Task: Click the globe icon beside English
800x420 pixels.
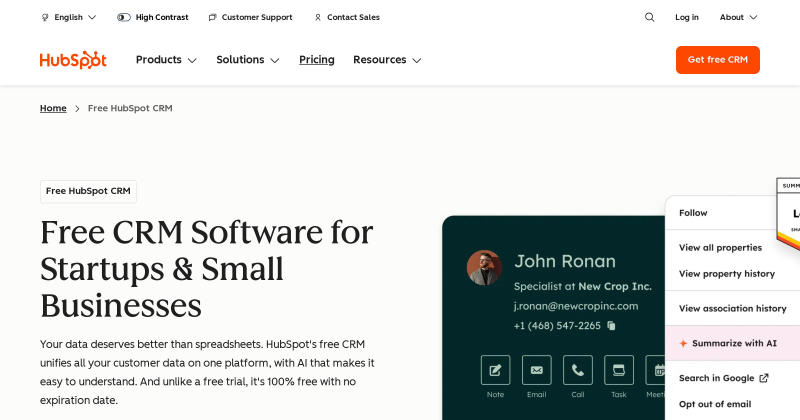Action: tap(45, 17)
